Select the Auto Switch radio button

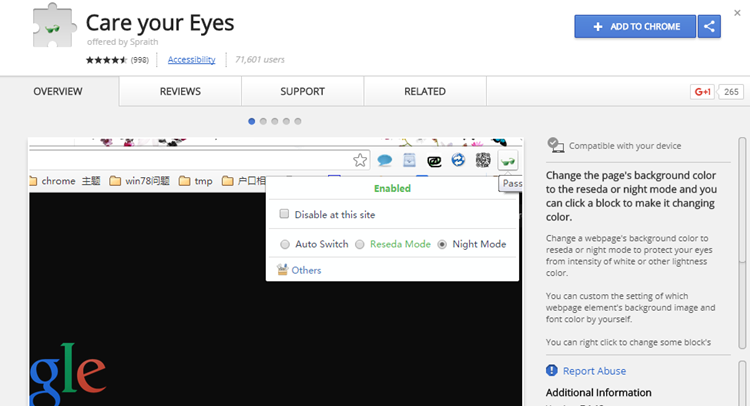pyautogui.click(x=285, y=244)
